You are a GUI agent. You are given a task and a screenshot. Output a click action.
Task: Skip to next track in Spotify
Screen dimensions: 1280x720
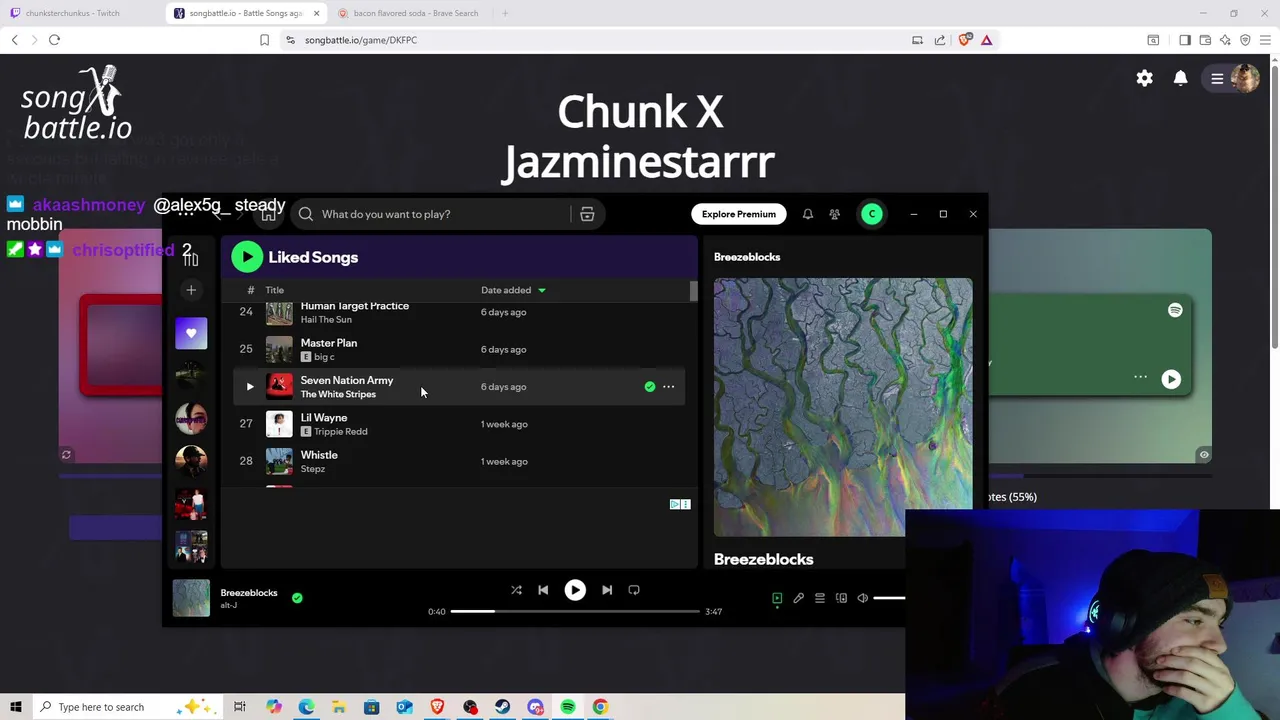click(x=607, y=590)
